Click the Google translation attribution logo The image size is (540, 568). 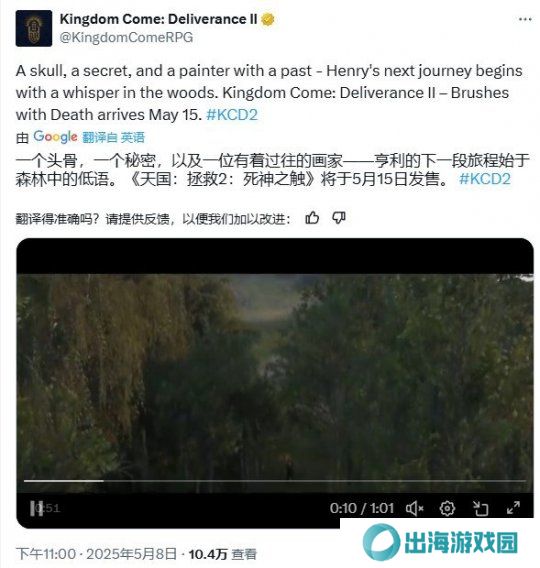click(55, 137)
